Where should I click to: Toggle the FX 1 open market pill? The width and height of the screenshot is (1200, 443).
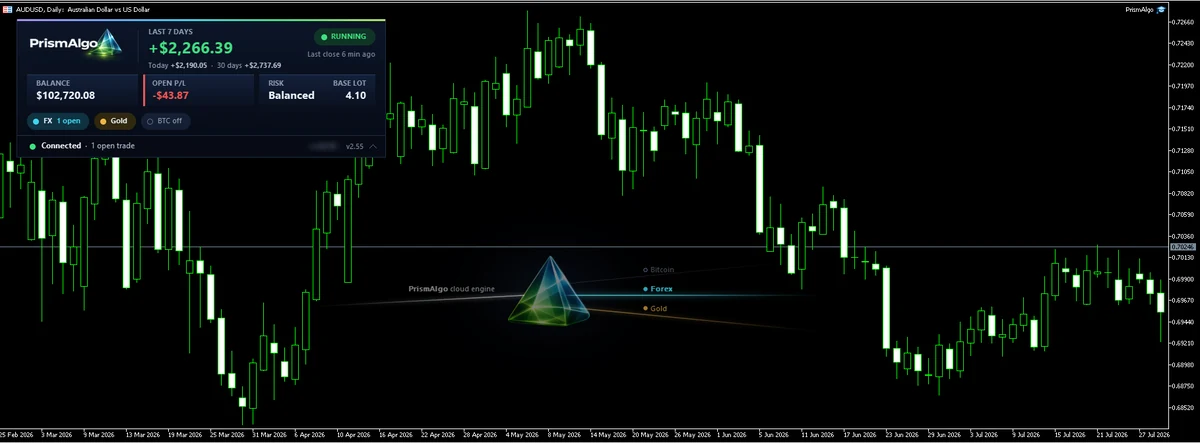[x=59, y=121]
